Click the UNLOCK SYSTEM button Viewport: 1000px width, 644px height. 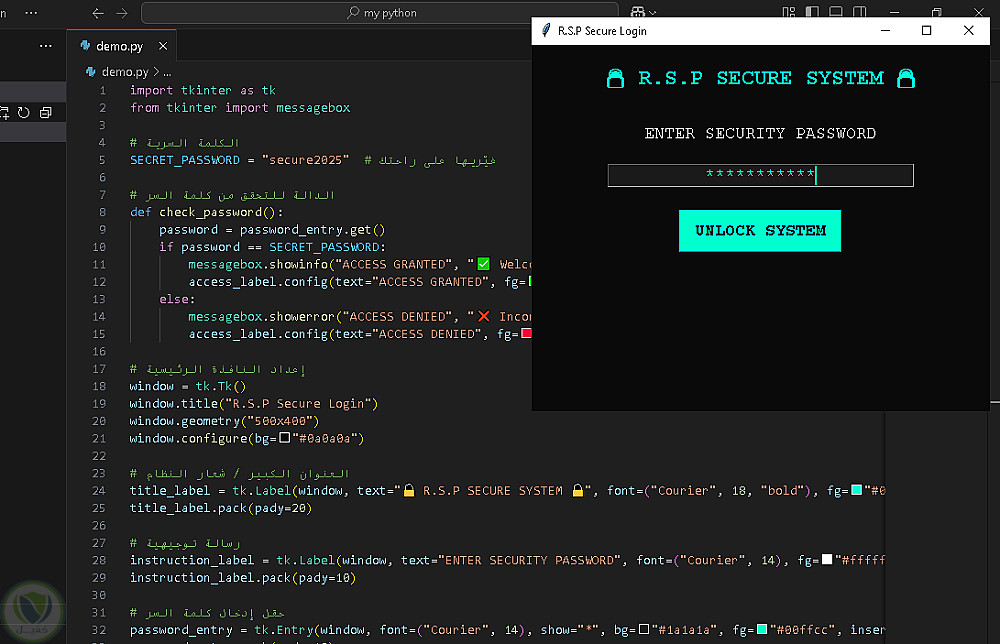point(760,231)
